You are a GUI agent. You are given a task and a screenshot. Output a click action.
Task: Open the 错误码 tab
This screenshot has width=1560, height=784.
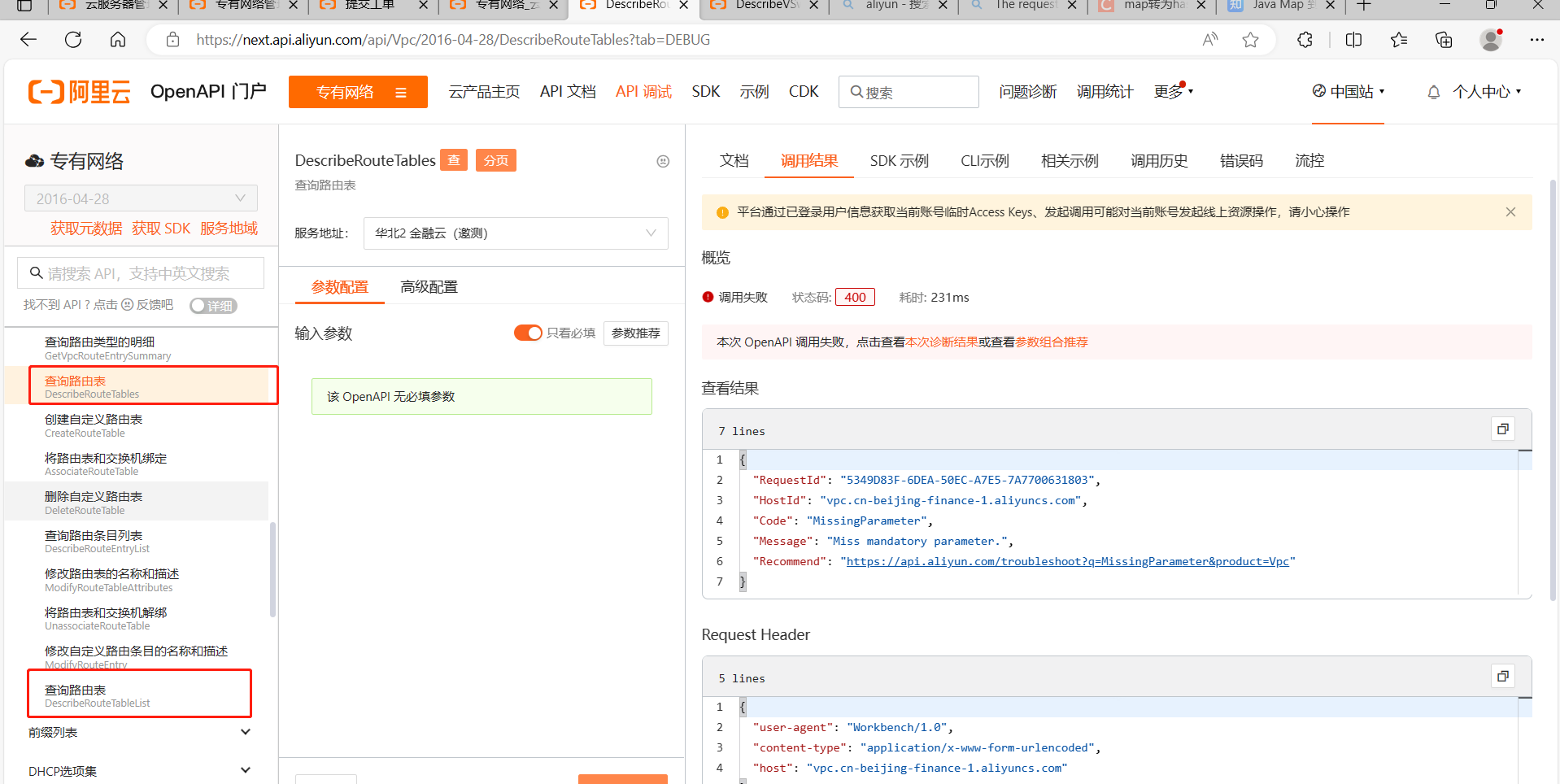[1241, 161]
